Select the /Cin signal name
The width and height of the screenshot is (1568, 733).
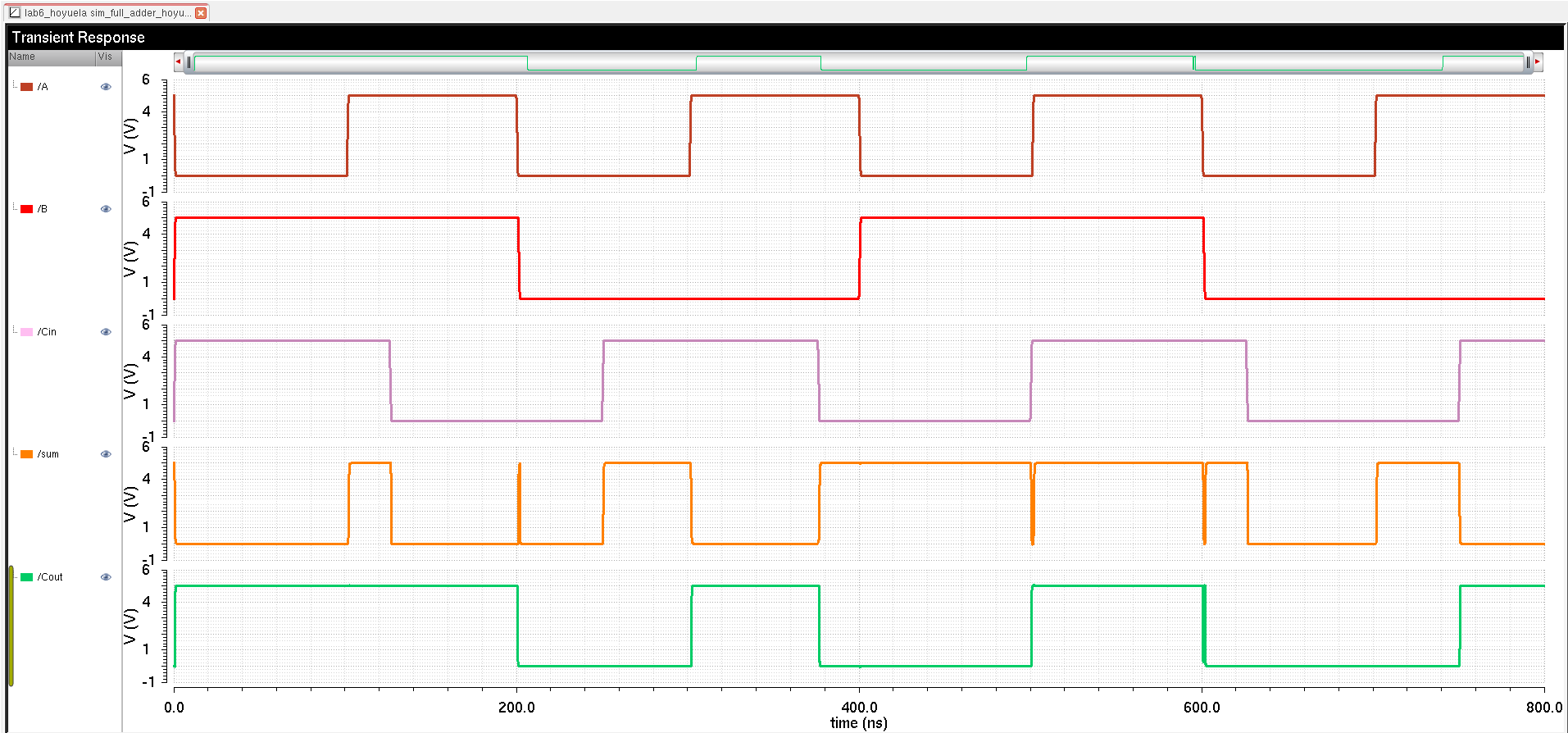tap(47, 332)
